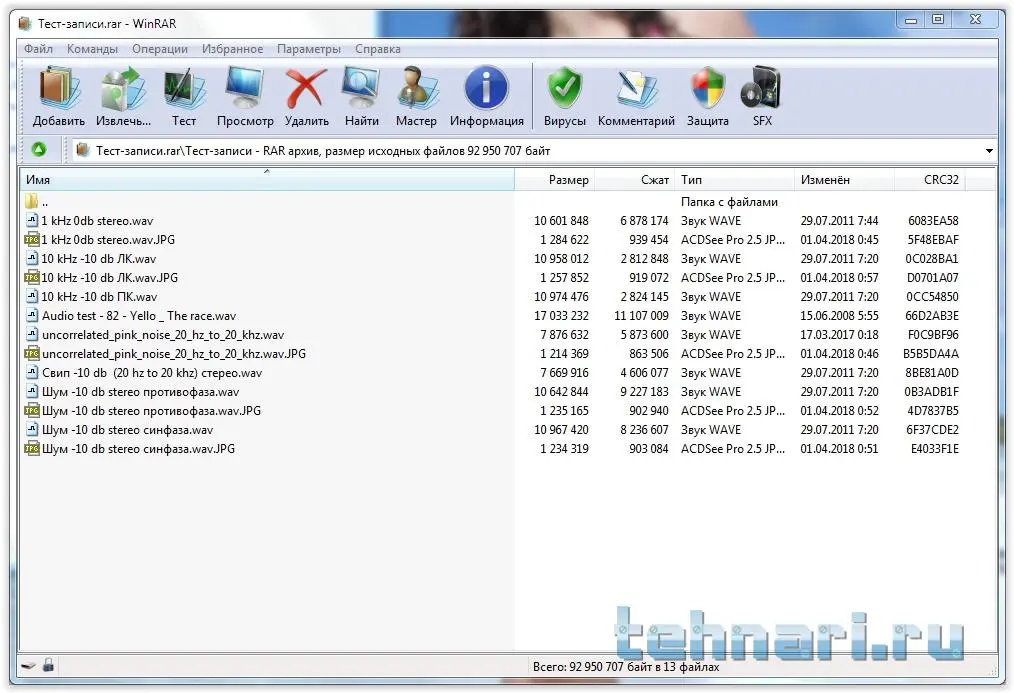Sort by the CRC32 column header

coord(929,180)
